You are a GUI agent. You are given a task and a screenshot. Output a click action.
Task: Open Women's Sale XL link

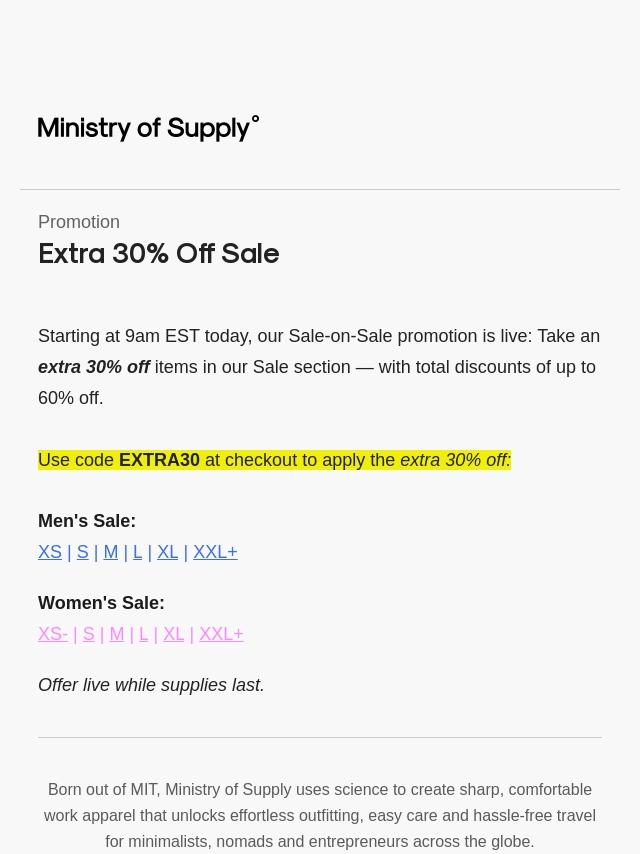pos(173,634)
